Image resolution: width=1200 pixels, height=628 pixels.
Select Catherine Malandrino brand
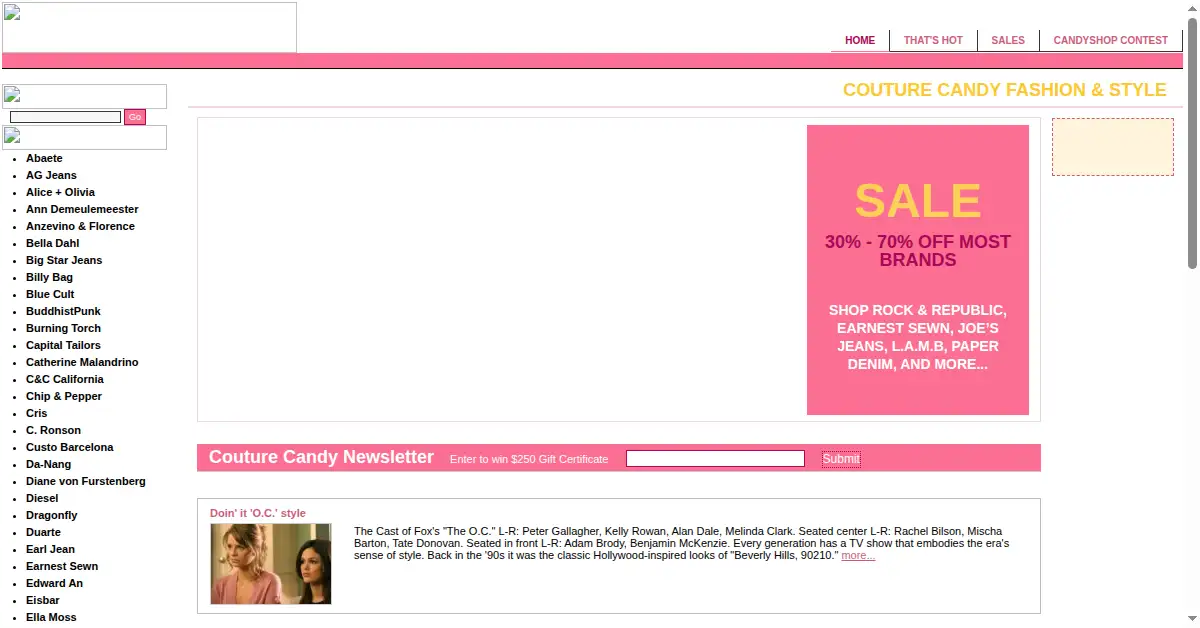point(82,362)
